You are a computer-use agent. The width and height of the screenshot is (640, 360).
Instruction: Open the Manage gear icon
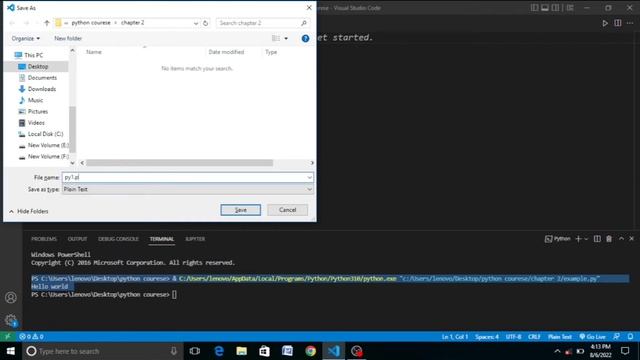[x=11, y=320]
